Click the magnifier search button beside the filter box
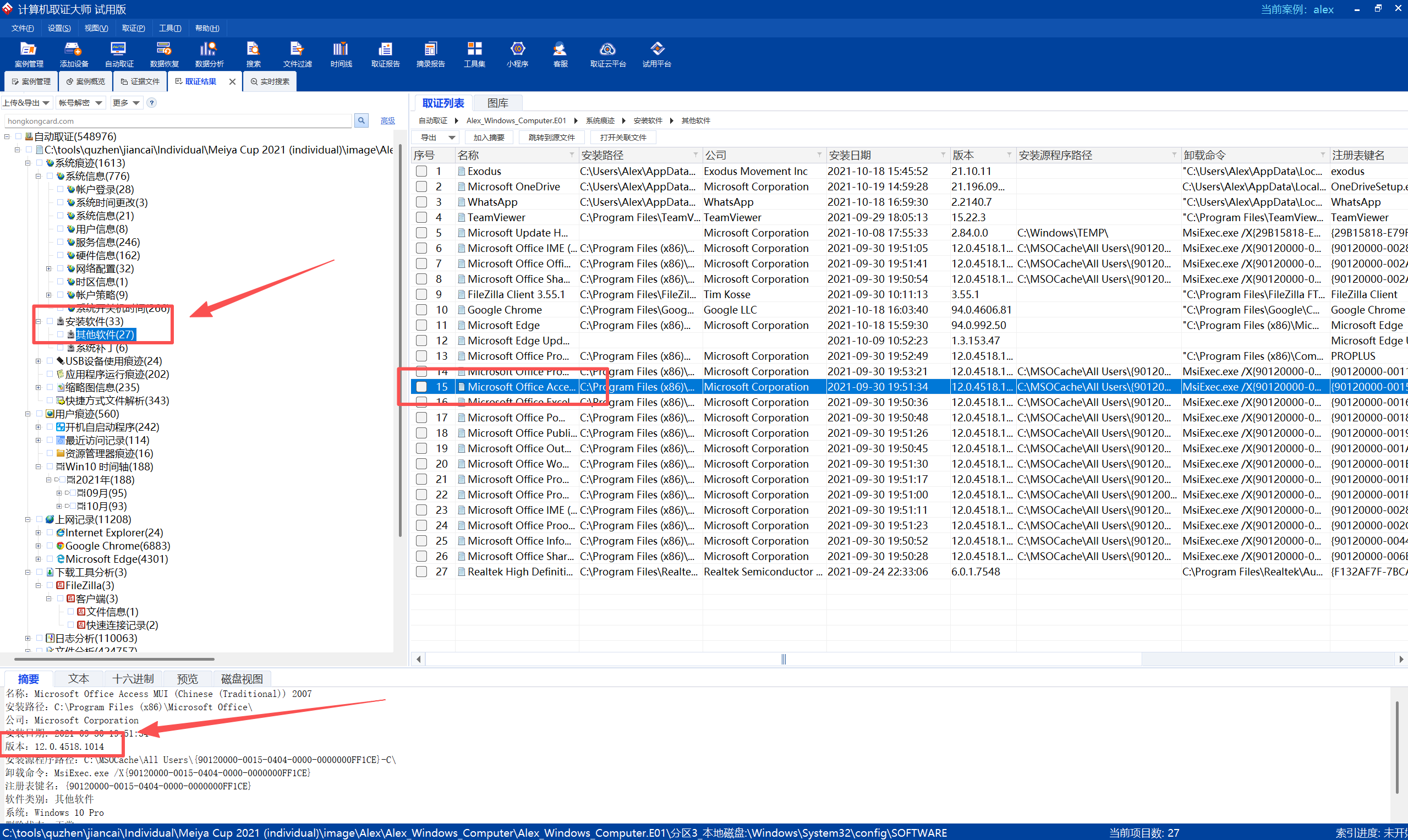1408x840 pixels. (361, 120)
